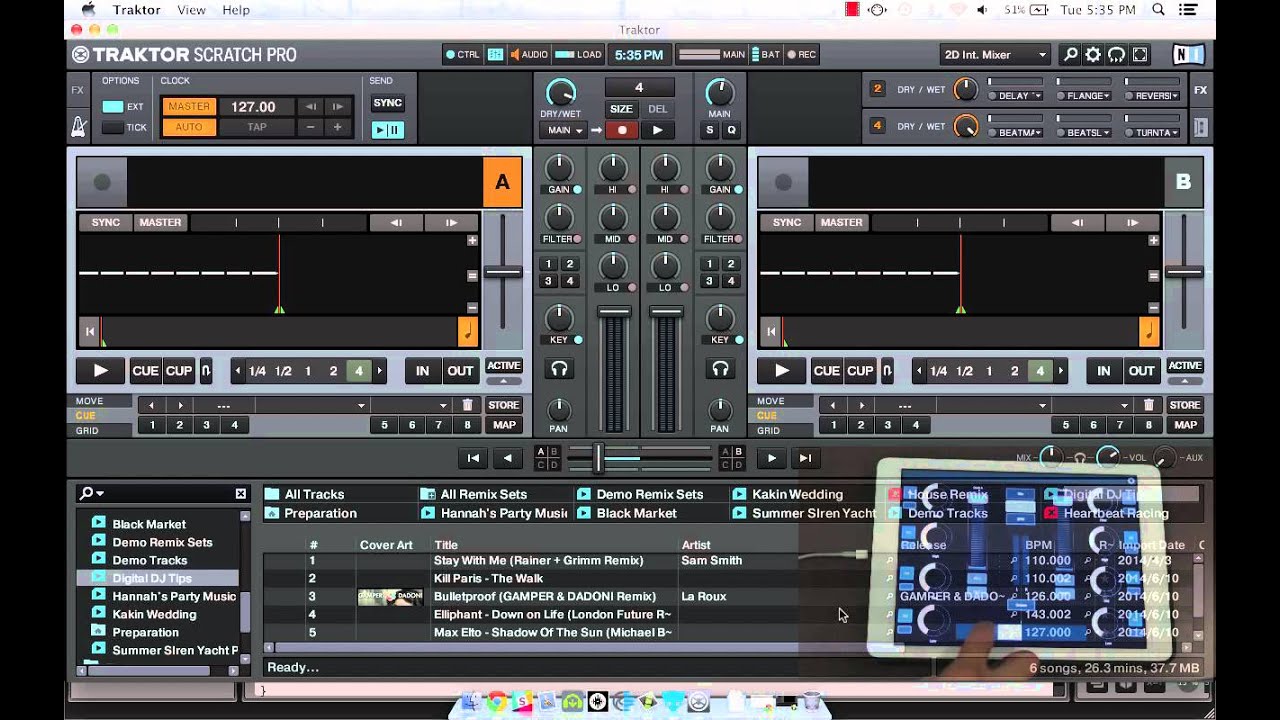Play Deck A with the play button
This screenshot has height=720, width=1280.
pos(101,371)
